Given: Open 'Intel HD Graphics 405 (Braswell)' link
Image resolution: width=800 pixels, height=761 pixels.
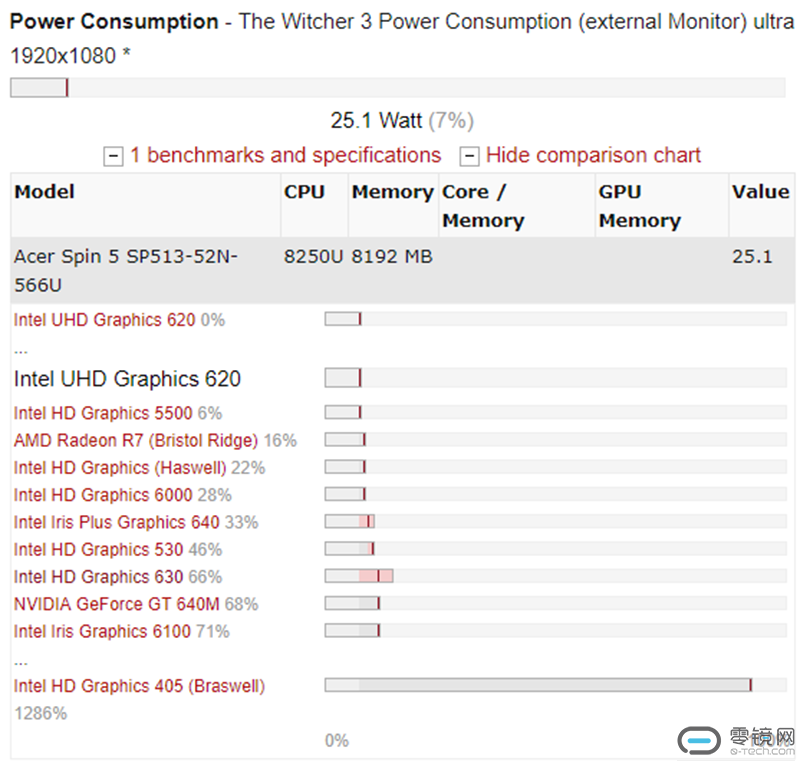Looking at the screenshot, I should [x=139, y=686].
